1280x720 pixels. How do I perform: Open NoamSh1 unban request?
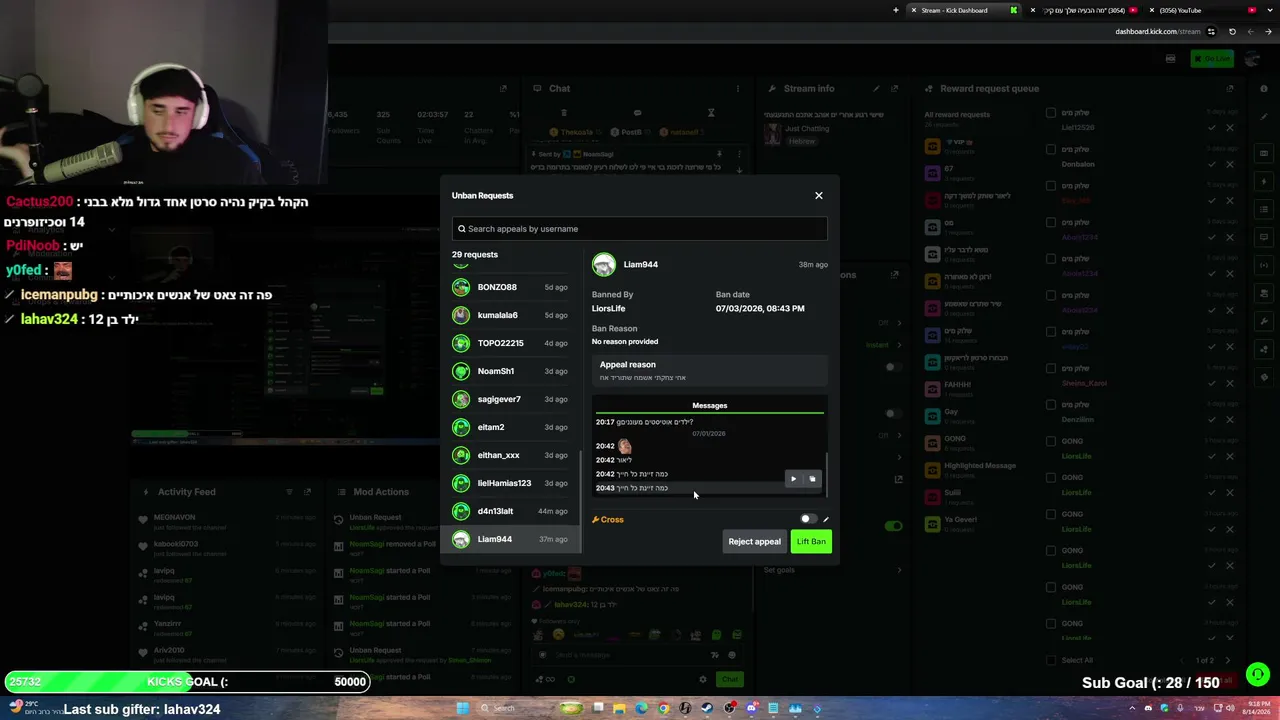[511, 371]
